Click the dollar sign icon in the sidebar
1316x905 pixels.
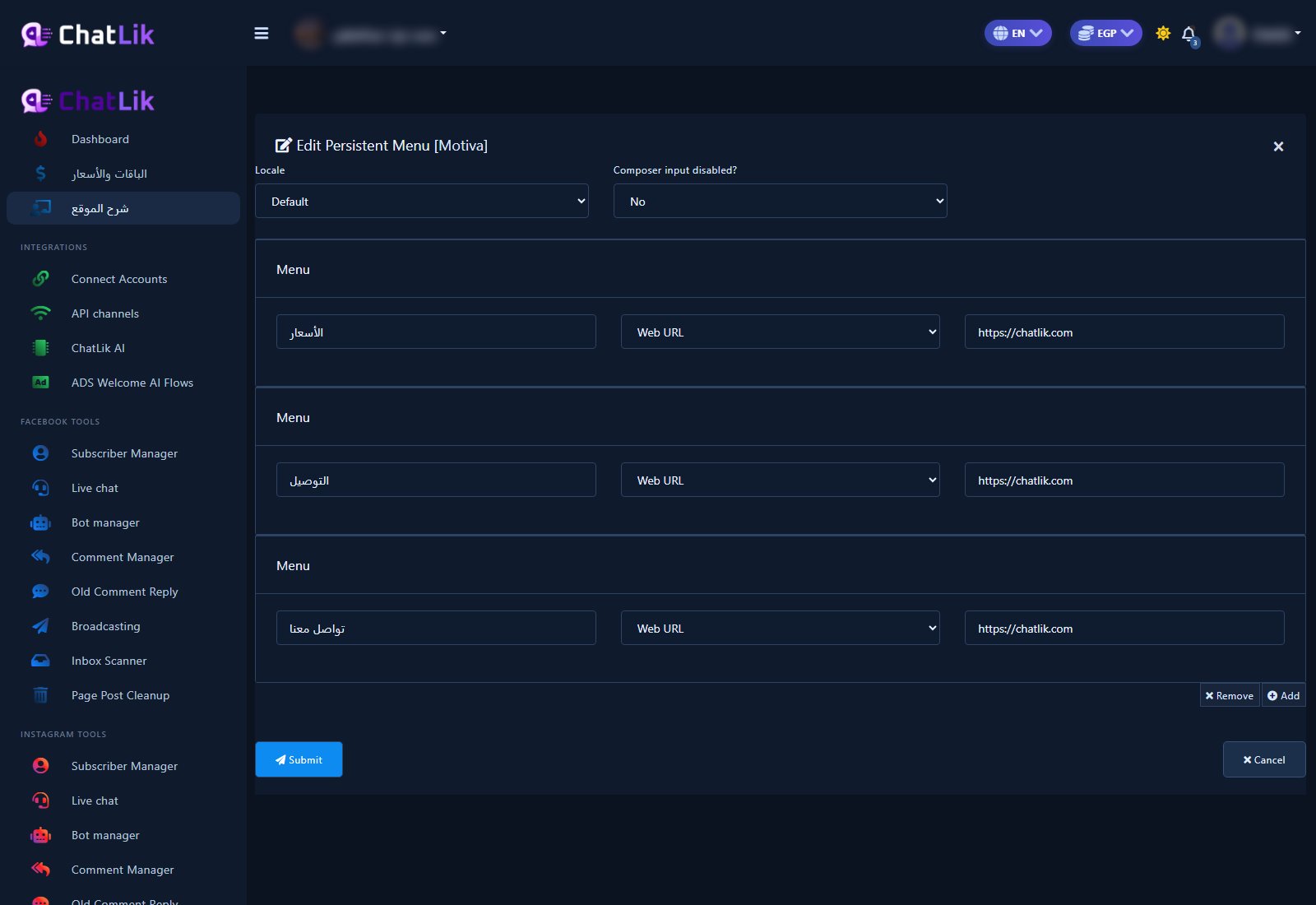tap(40, 174)
